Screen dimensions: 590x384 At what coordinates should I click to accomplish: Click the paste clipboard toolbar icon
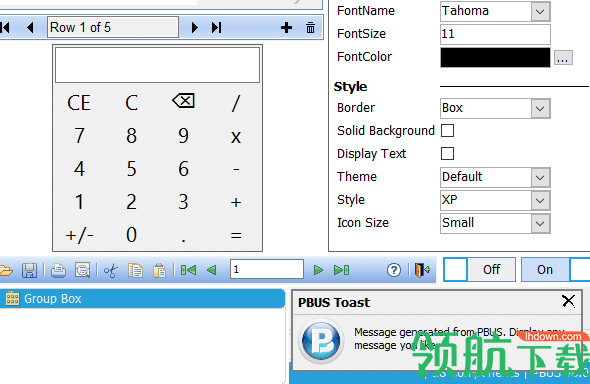click(159, 270)
